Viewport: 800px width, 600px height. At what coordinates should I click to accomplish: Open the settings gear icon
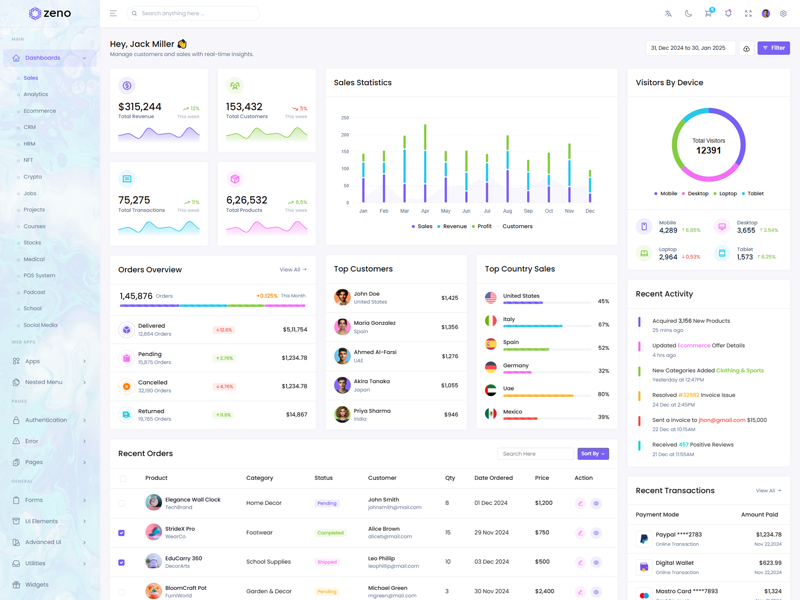[783, 14]
